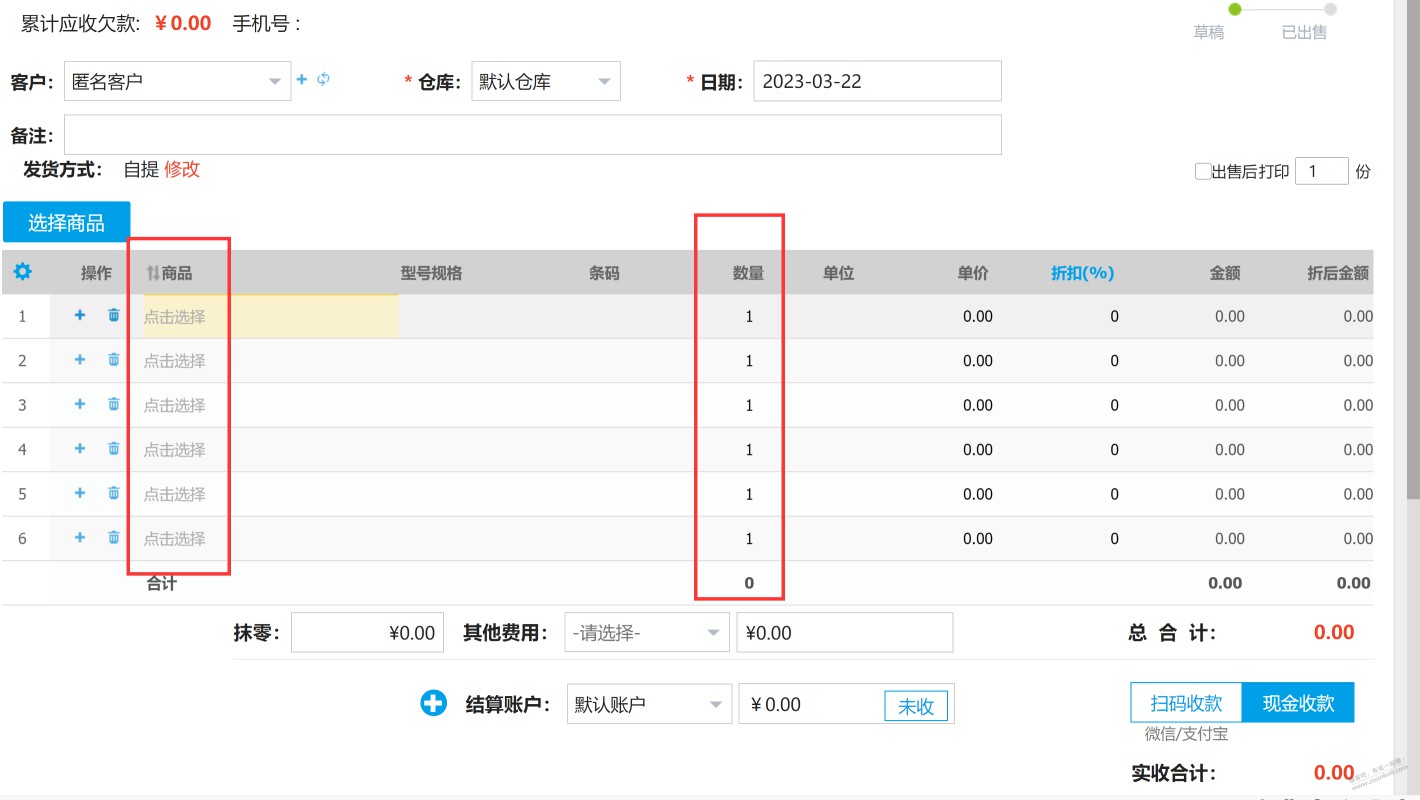This screenshot has height=800, width=1420.
Task: Click 点击选择 in row 3
Action: point(174,405)
